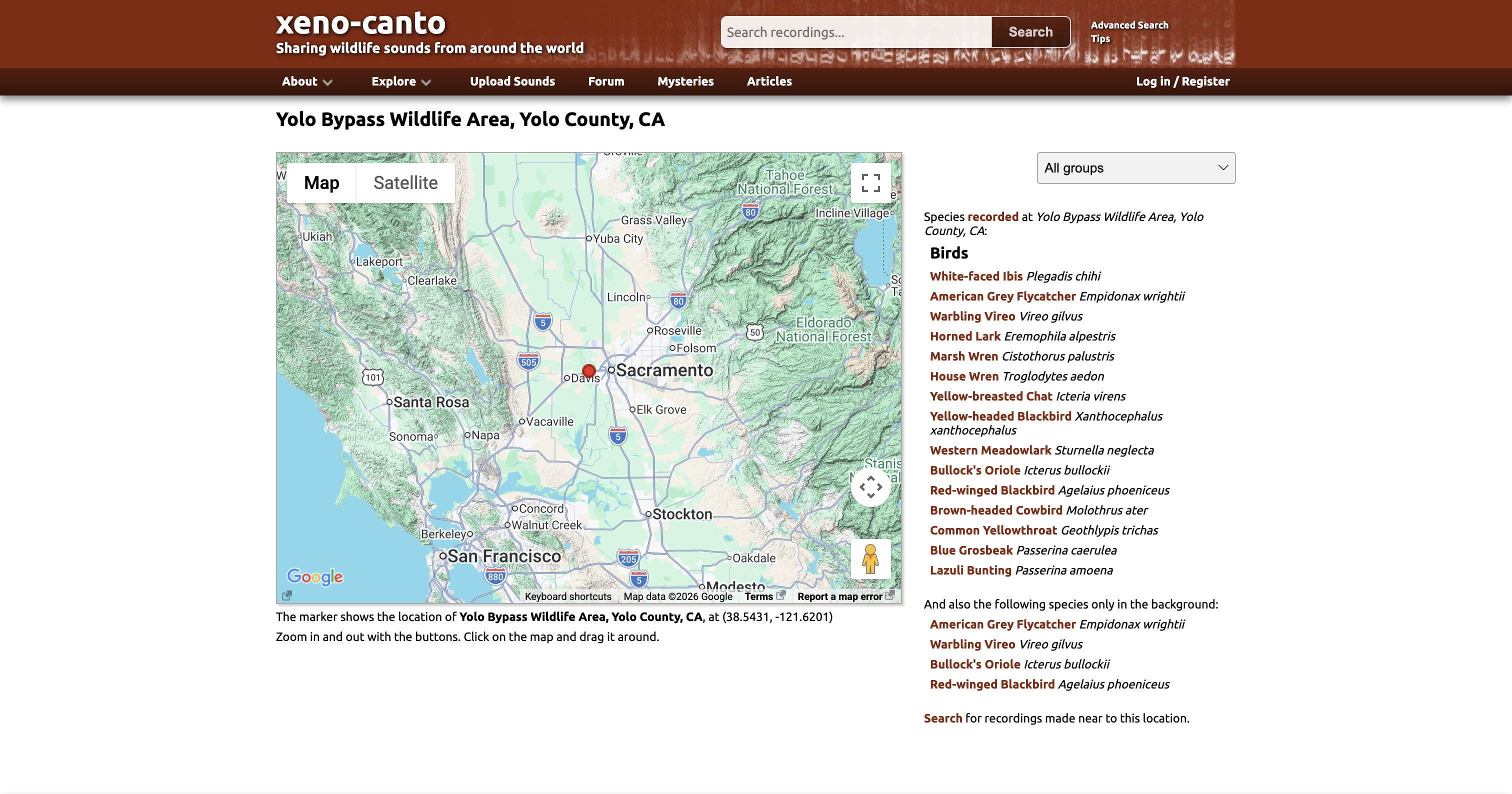Open the House Wren species link
Screen dimensions: 1512x794
(964, 376)
